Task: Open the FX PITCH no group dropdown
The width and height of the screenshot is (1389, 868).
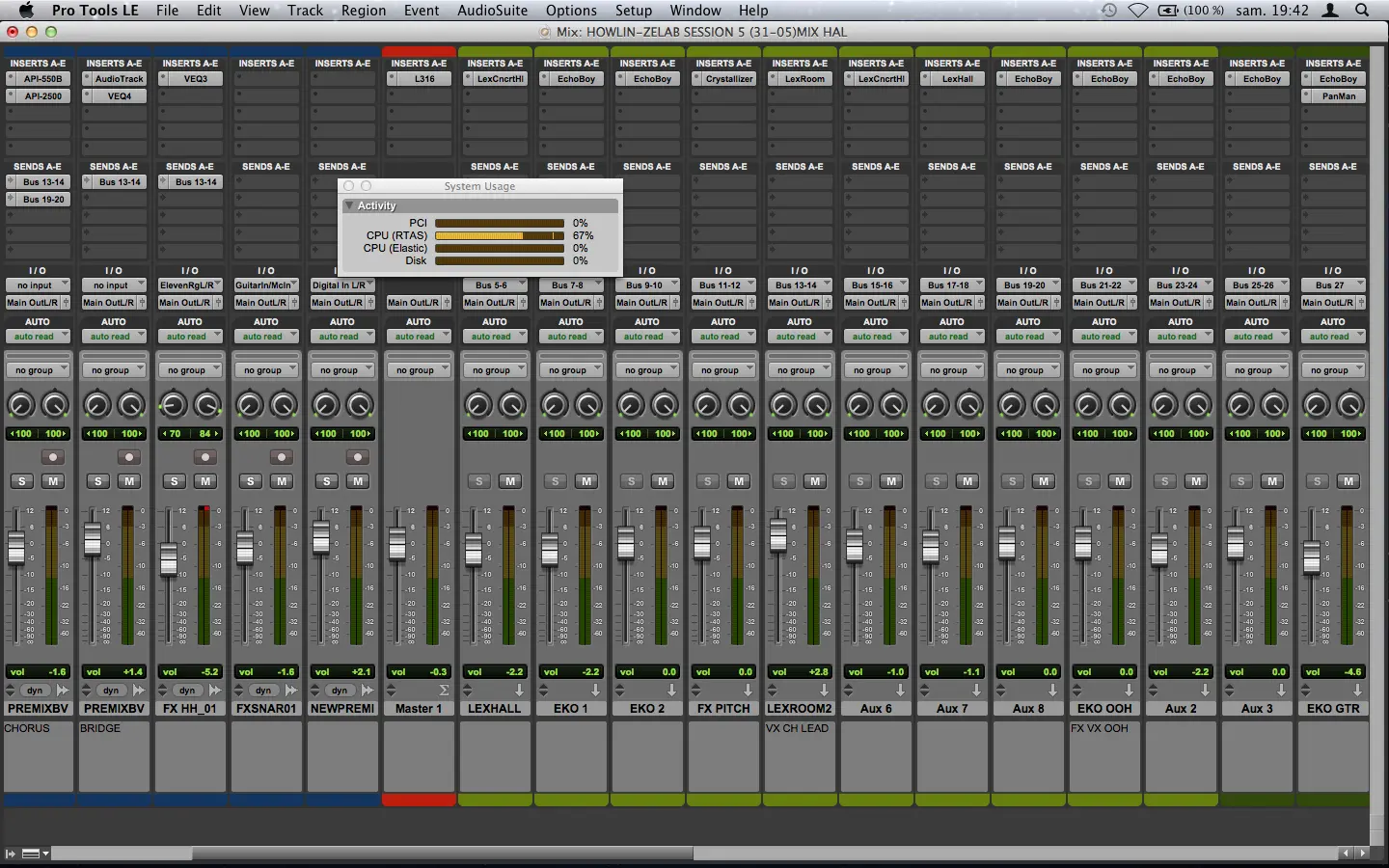Action: tap(723, 370)
